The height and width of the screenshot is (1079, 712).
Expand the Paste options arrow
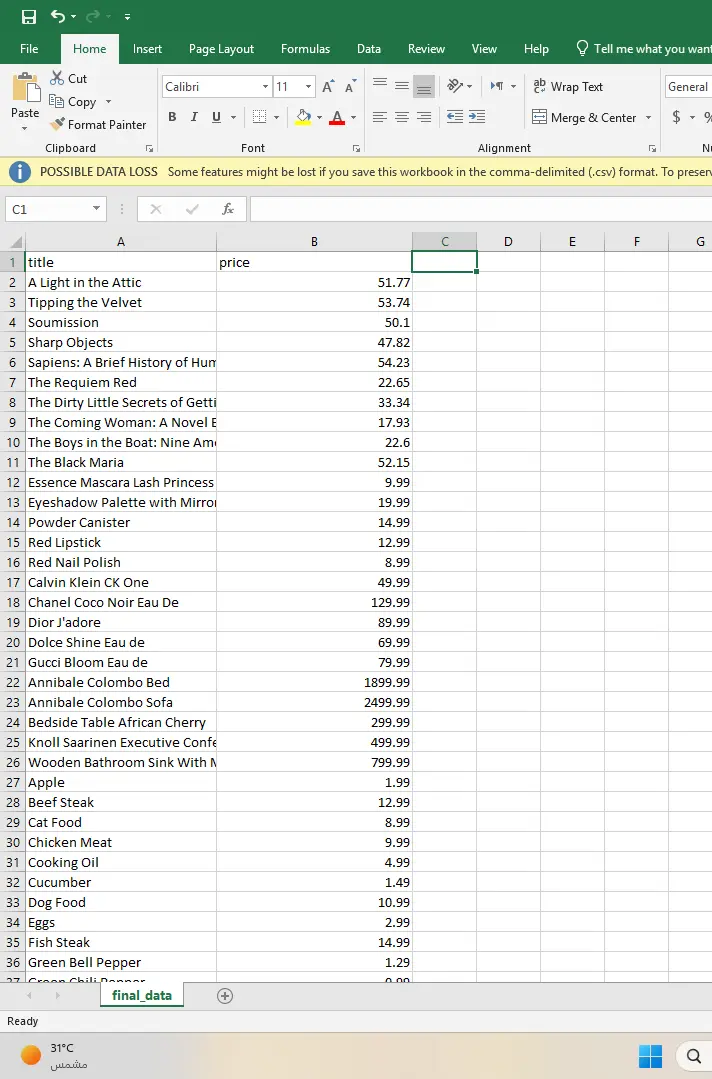click(x=25, y=129)
